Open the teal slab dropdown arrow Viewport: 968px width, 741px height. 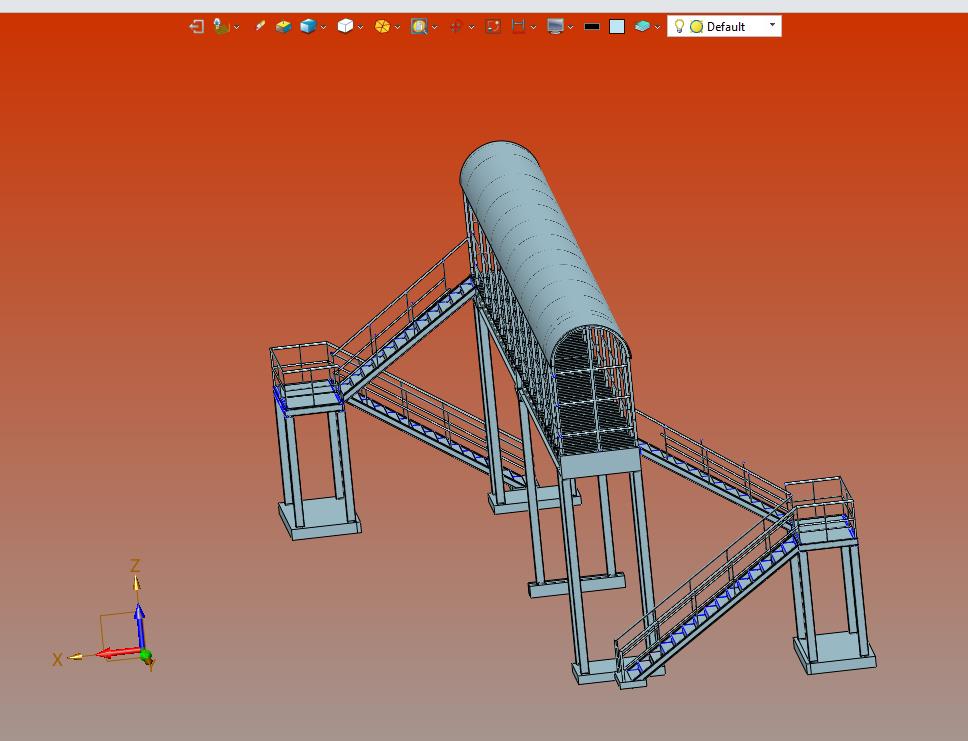657,27
